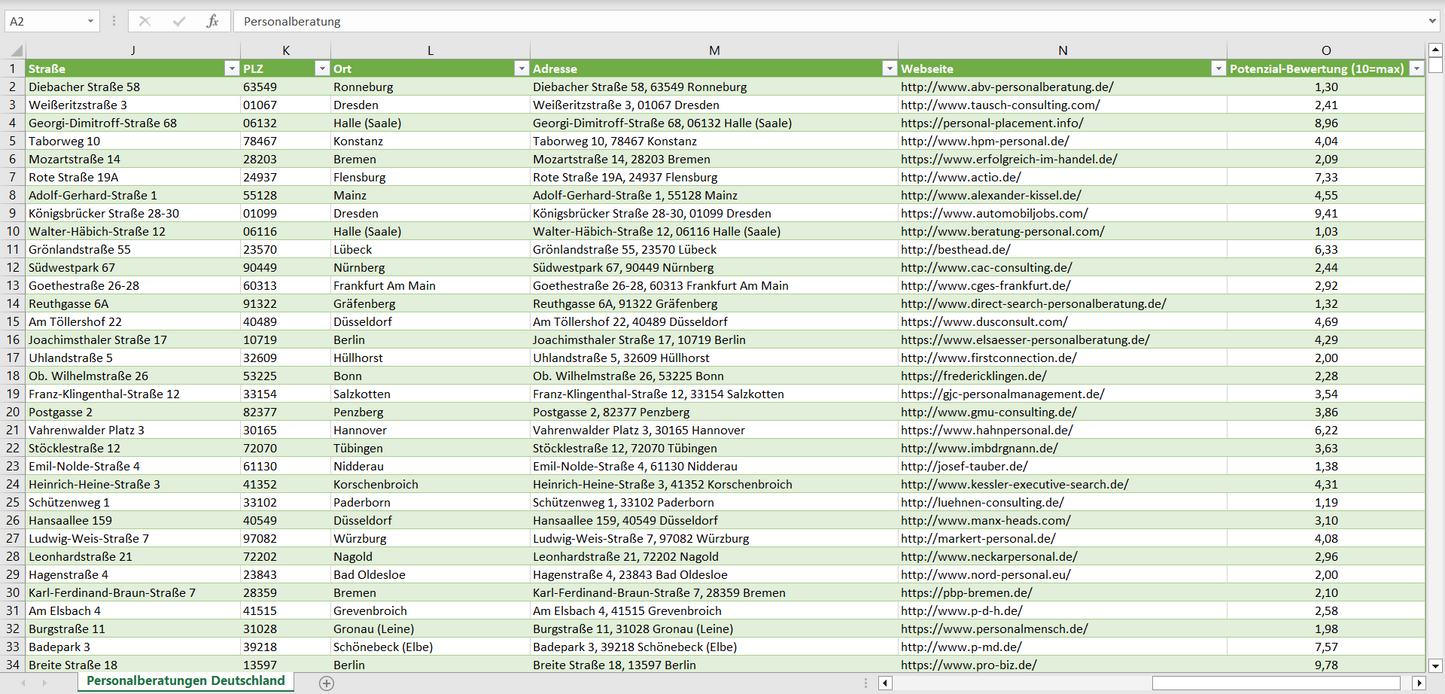The height and width of the screenshot is (694, 1445).
Task: Expand the formula bar with chevron
Action: tap(1433, 21)
